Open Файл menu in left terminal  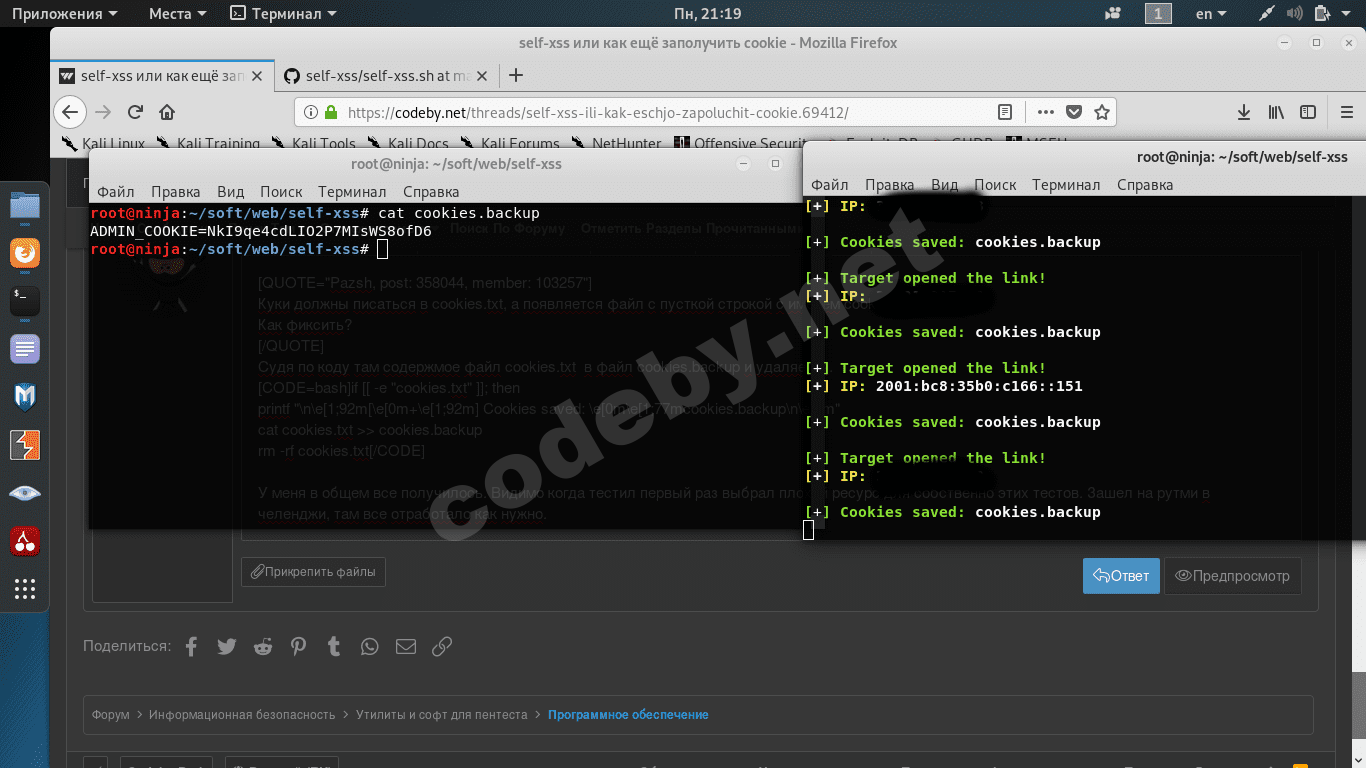coord(115,191)
